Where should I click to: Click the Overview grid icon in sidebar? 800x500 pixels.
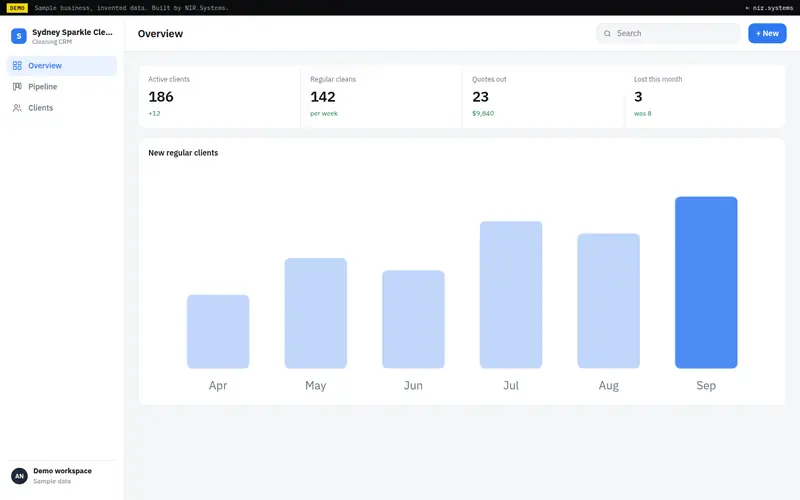(17, 66)
